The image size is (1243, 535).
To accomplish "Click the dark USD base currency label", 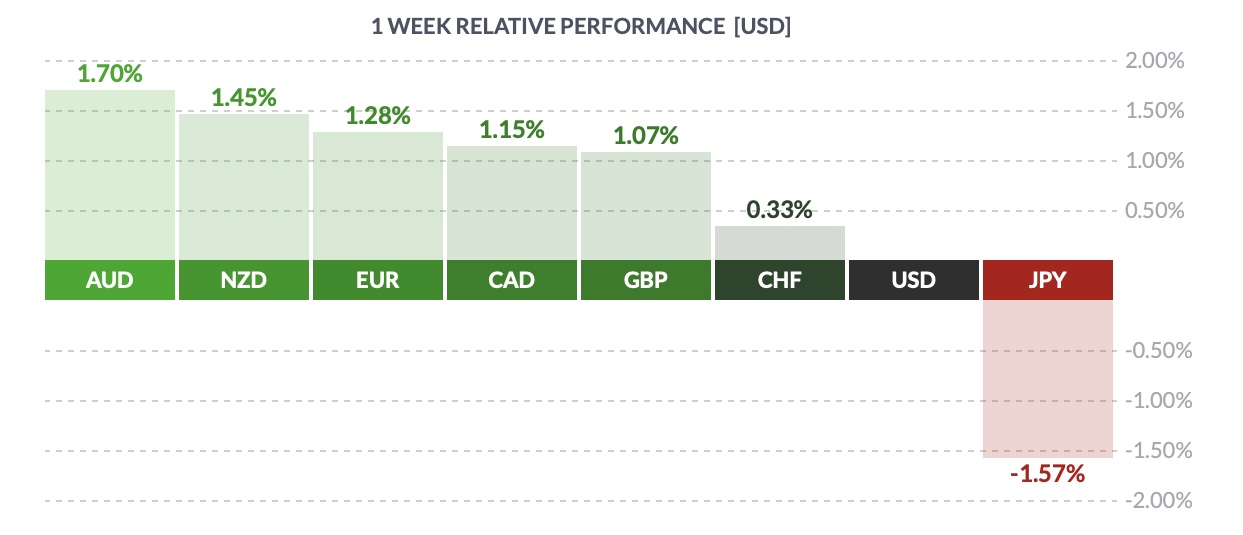I will (914, 280).
